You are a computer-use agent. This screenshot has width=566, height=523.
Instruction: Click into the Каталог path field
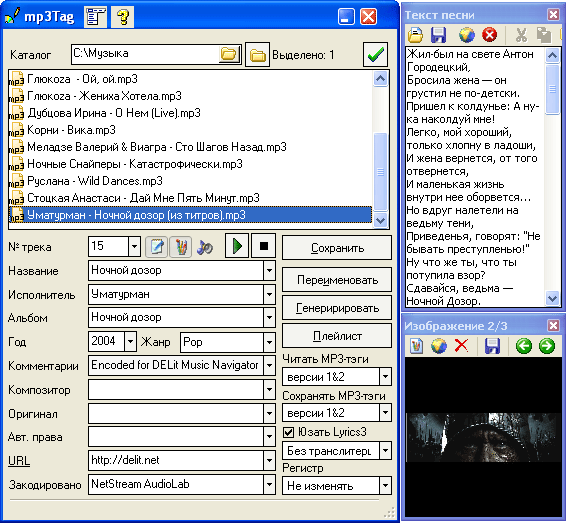pyautogui.click(x=145, y=54)
